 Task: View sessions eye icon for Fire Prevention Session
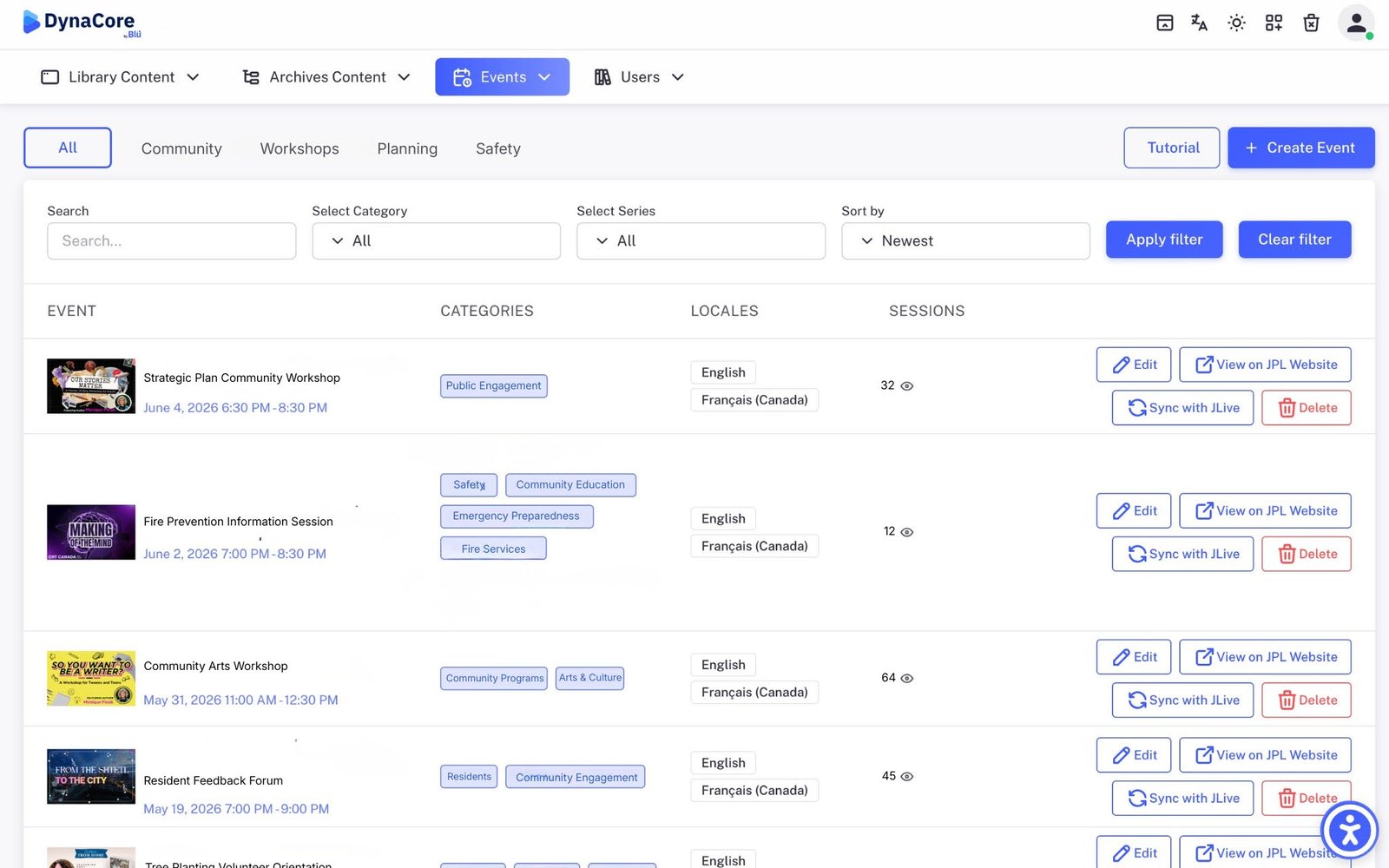coord(907,532)
